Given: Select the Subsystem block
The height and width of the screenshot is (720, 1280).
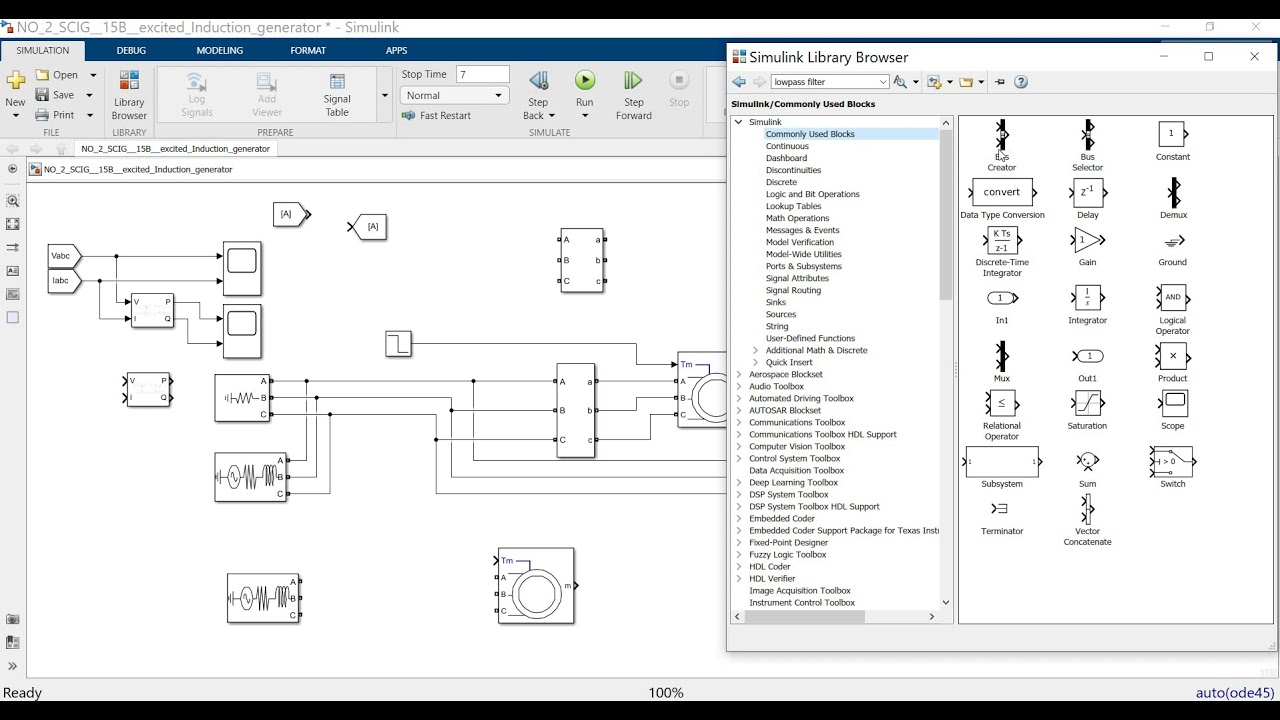Looking at the screenshot, I should point(1002,461).
